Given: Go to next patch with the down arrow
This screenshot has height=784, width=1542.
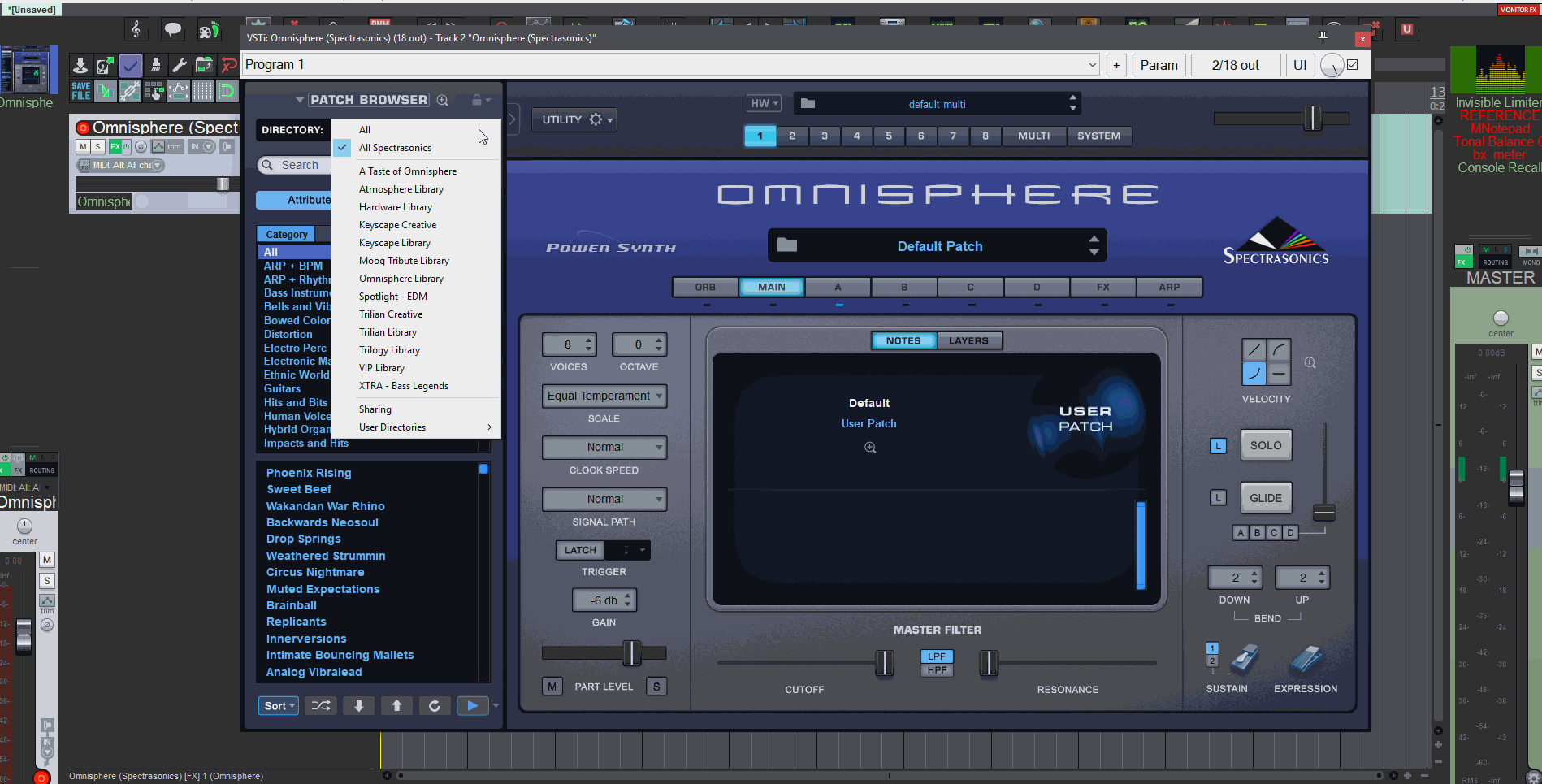Looking at the screenshot, I should coord(359,706).
